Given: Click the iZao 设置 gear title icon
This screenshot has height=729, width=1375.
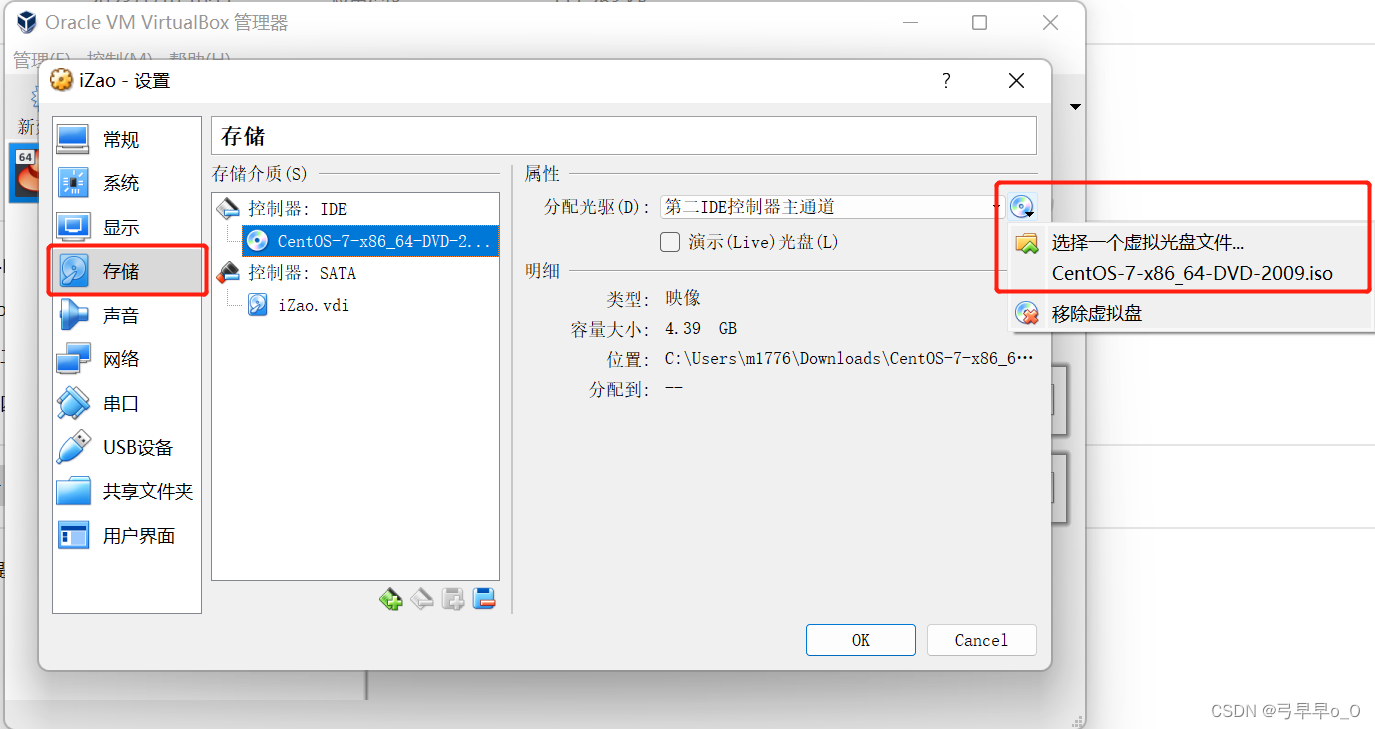Looking at the screenshot, I should 61,81.
